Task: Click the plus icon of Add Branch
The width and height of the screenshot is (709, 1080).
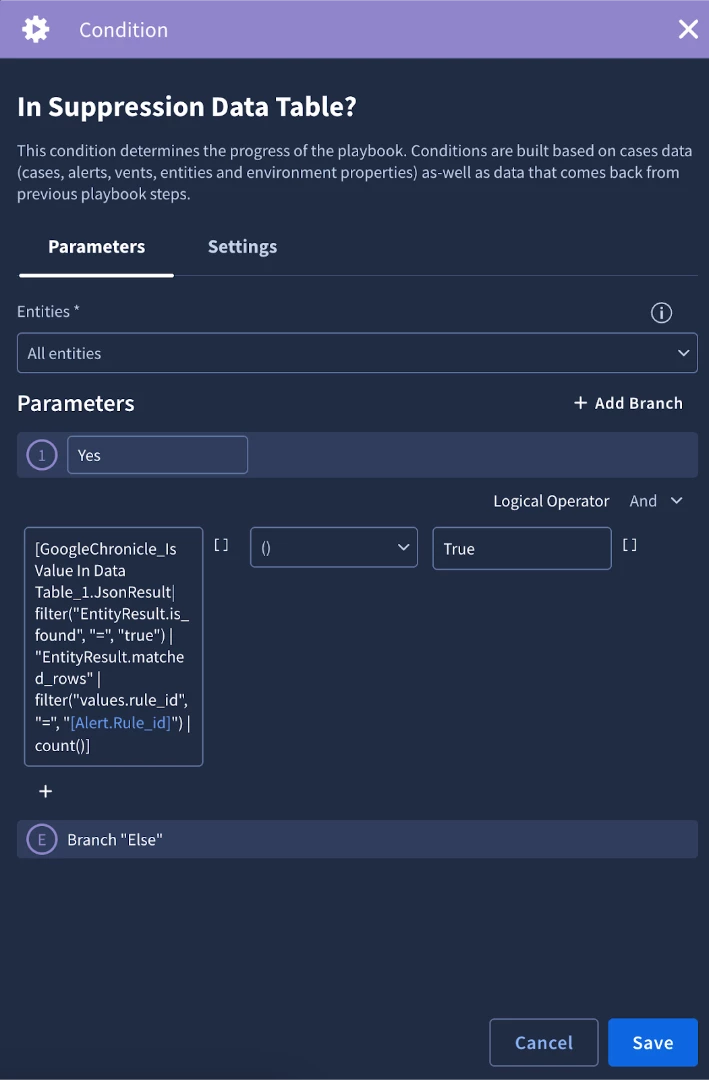Action: tap(580, 403)
